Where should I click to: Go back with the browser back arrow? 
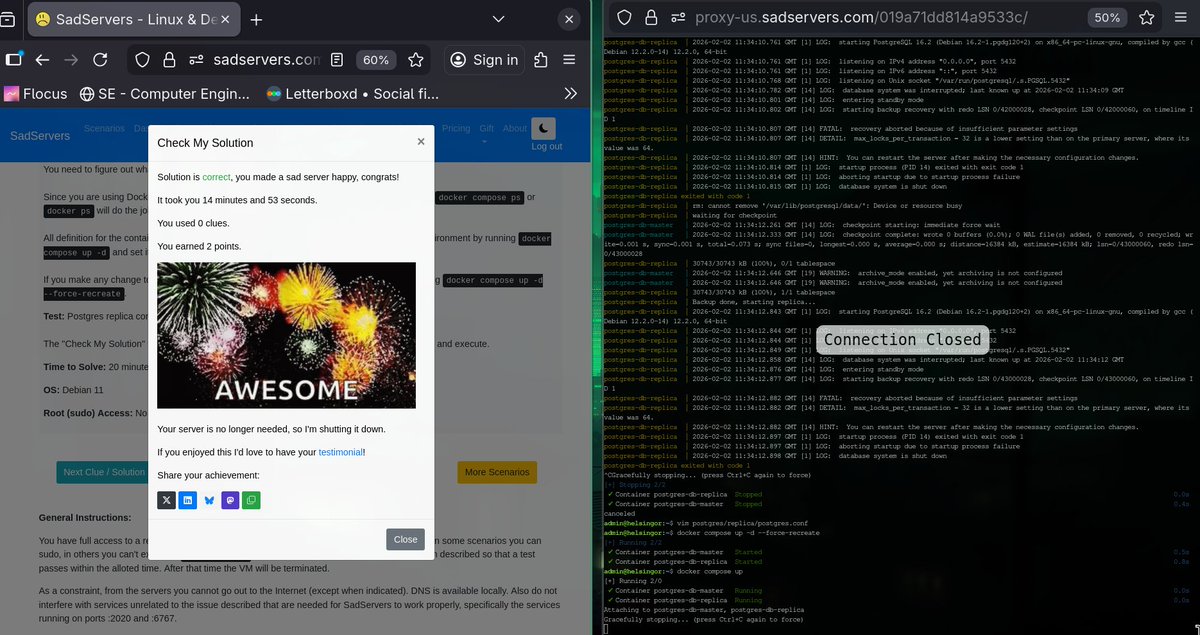click(x=42, y=60)
